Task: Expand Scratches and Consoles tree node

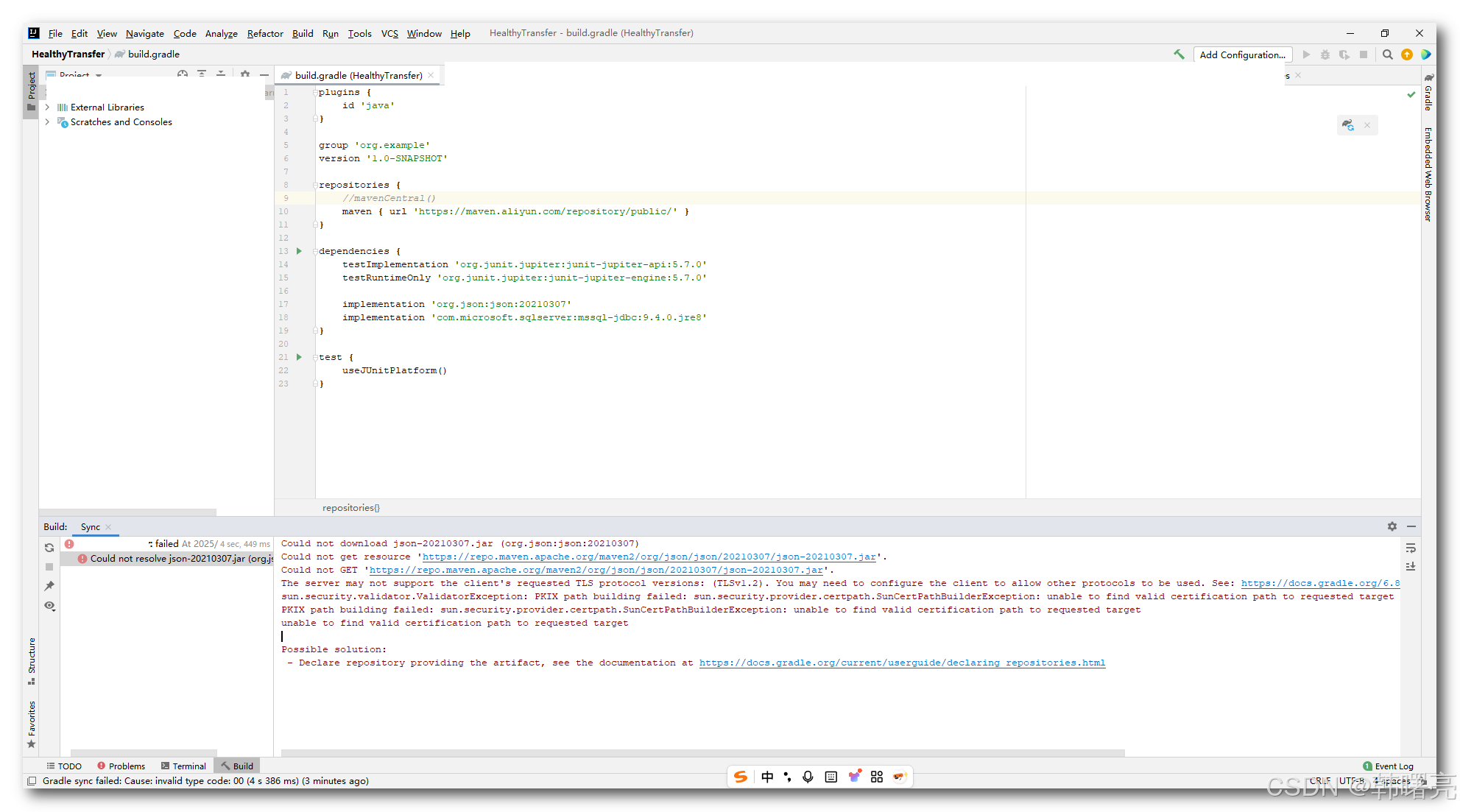Action: [47, 122]
